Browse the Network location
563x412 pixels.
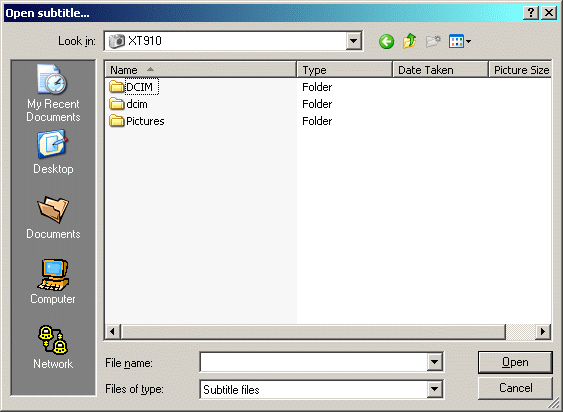pyautogui.click(x=53, y=347)
